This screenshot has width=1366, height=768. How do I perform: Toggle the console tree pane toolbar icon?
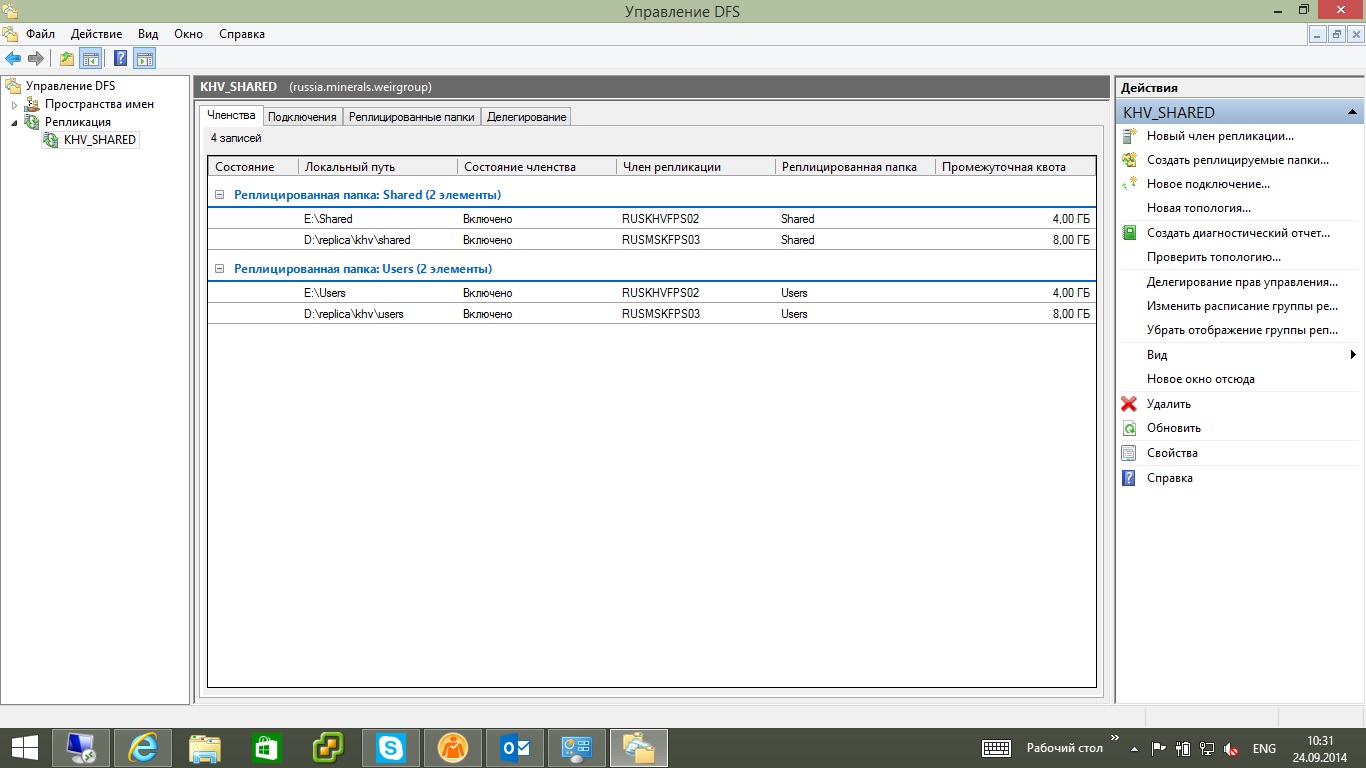coord(90,58)
